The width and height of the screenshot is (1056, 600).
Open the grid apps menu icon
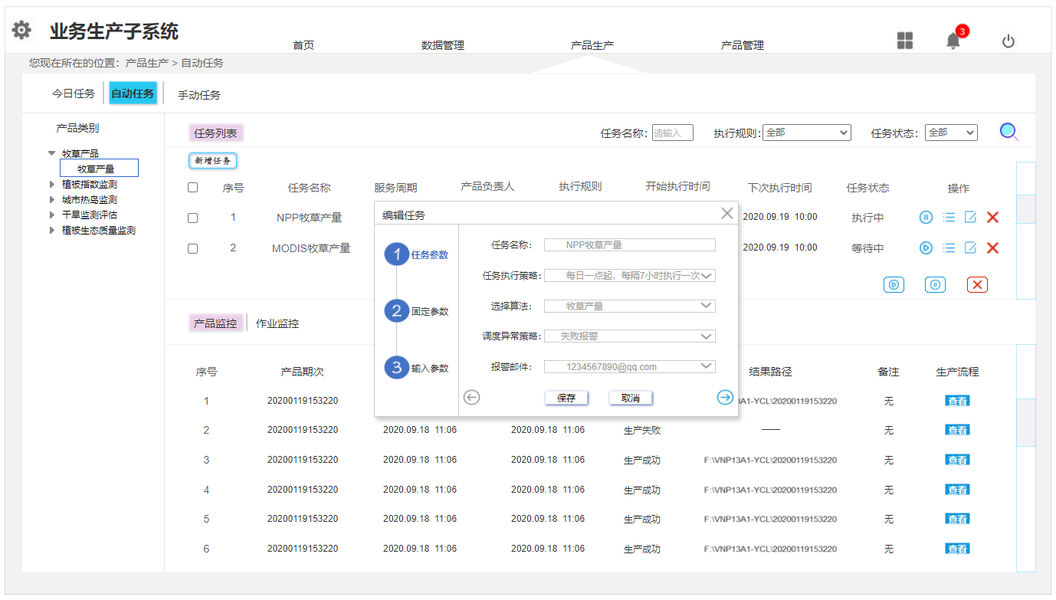pyautogui.click(x=904, y=40)
